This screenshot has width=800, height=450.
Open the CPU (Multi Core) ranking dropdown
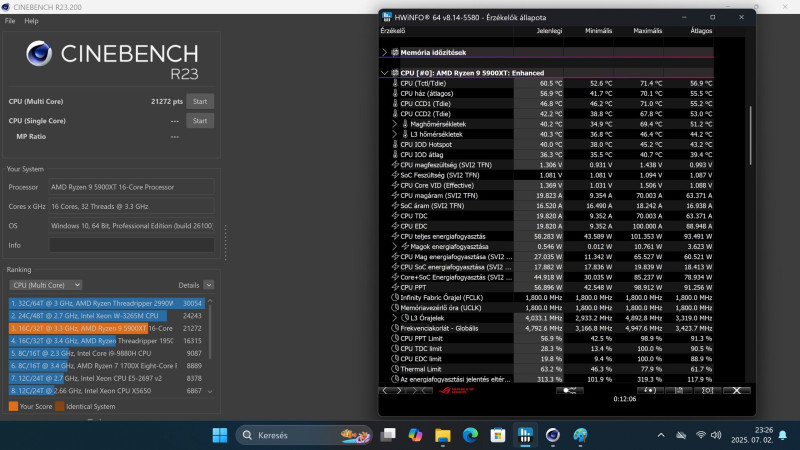coord(45,285)
